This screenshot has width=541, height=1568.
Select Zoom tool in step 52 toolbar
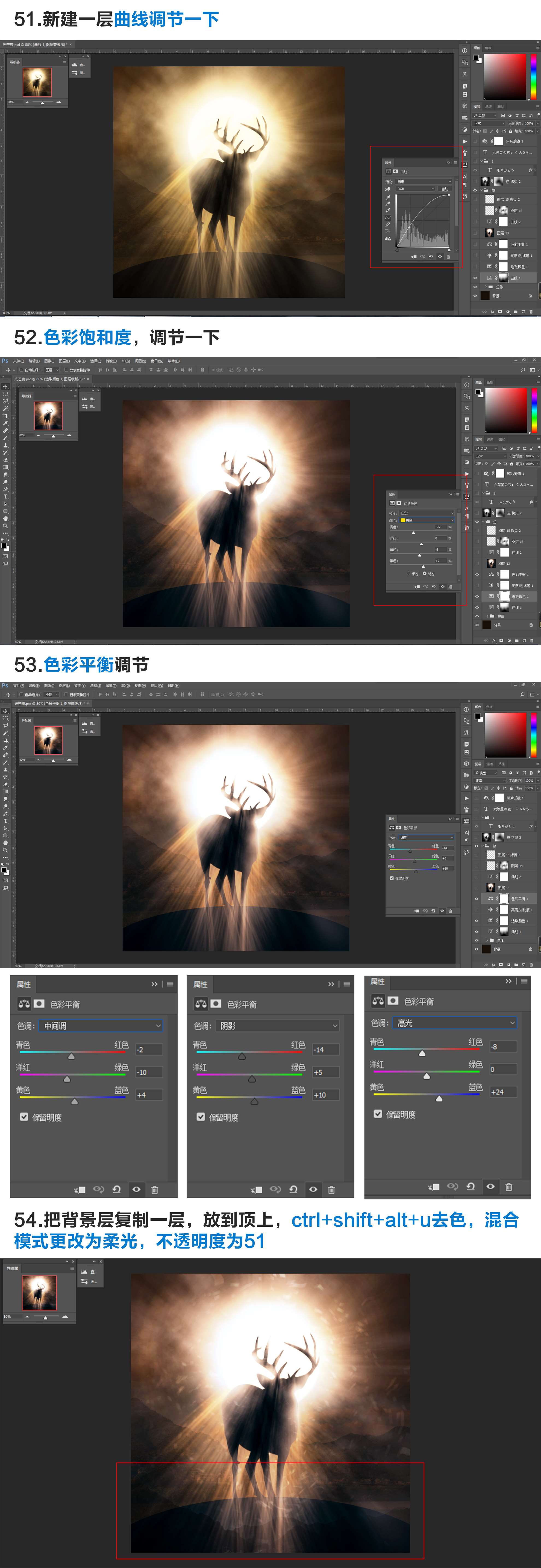[5, 526]
